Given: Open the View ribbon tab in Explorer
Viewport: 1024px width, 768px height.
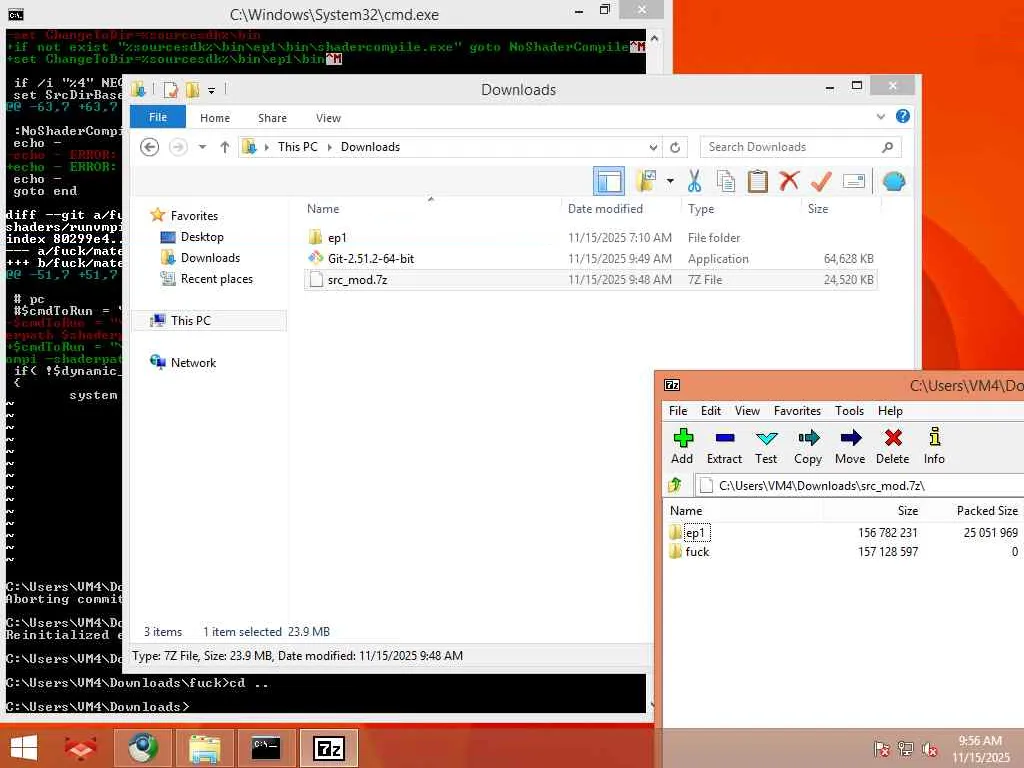Looking at the screenshot, I should point(328,118).
